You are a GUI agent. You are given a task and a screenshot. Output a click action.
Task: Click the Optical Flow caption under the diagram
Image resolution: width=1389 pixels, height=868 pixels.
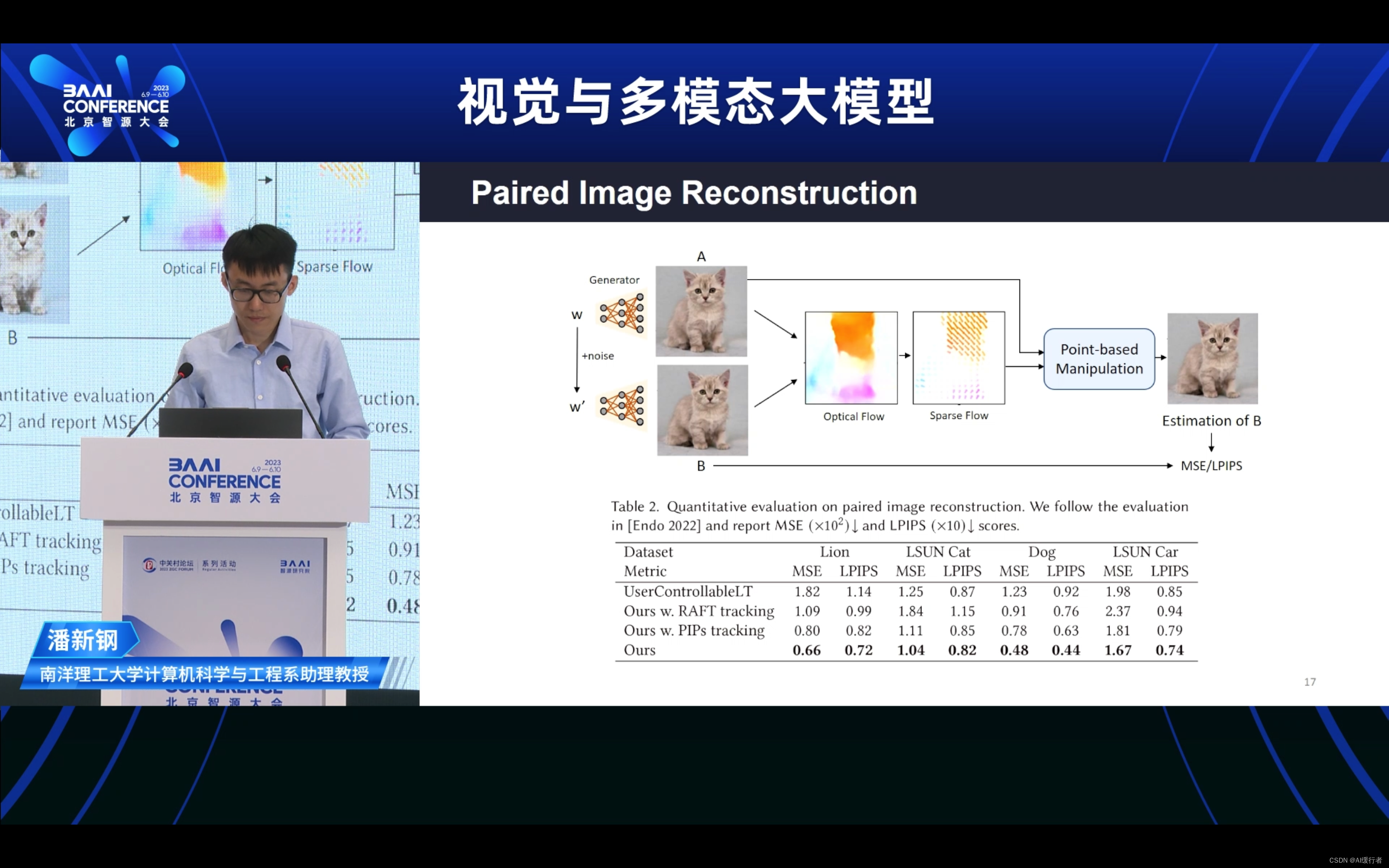854,417
